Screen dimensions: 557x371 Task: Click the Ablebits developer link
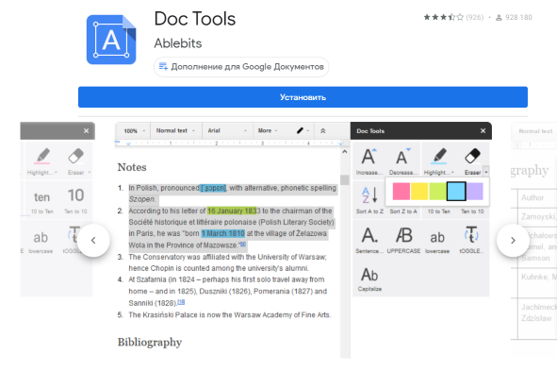(x=178, y=43)
